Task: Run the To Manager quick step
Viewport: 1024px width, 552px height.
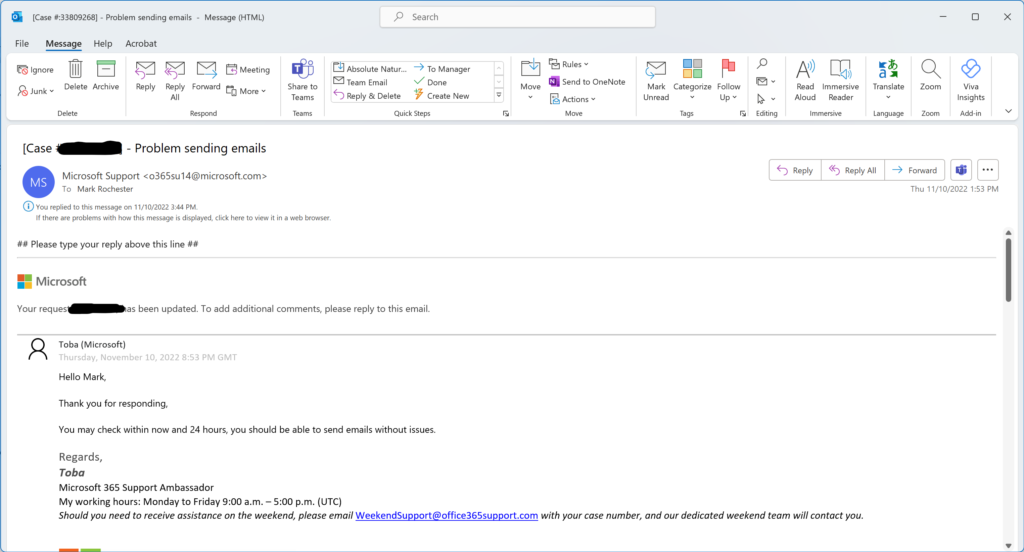Action: [x=442, y=69]
